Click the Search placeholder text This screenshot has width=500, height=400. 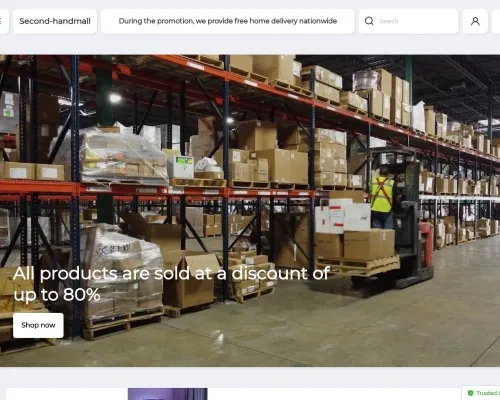389,21
